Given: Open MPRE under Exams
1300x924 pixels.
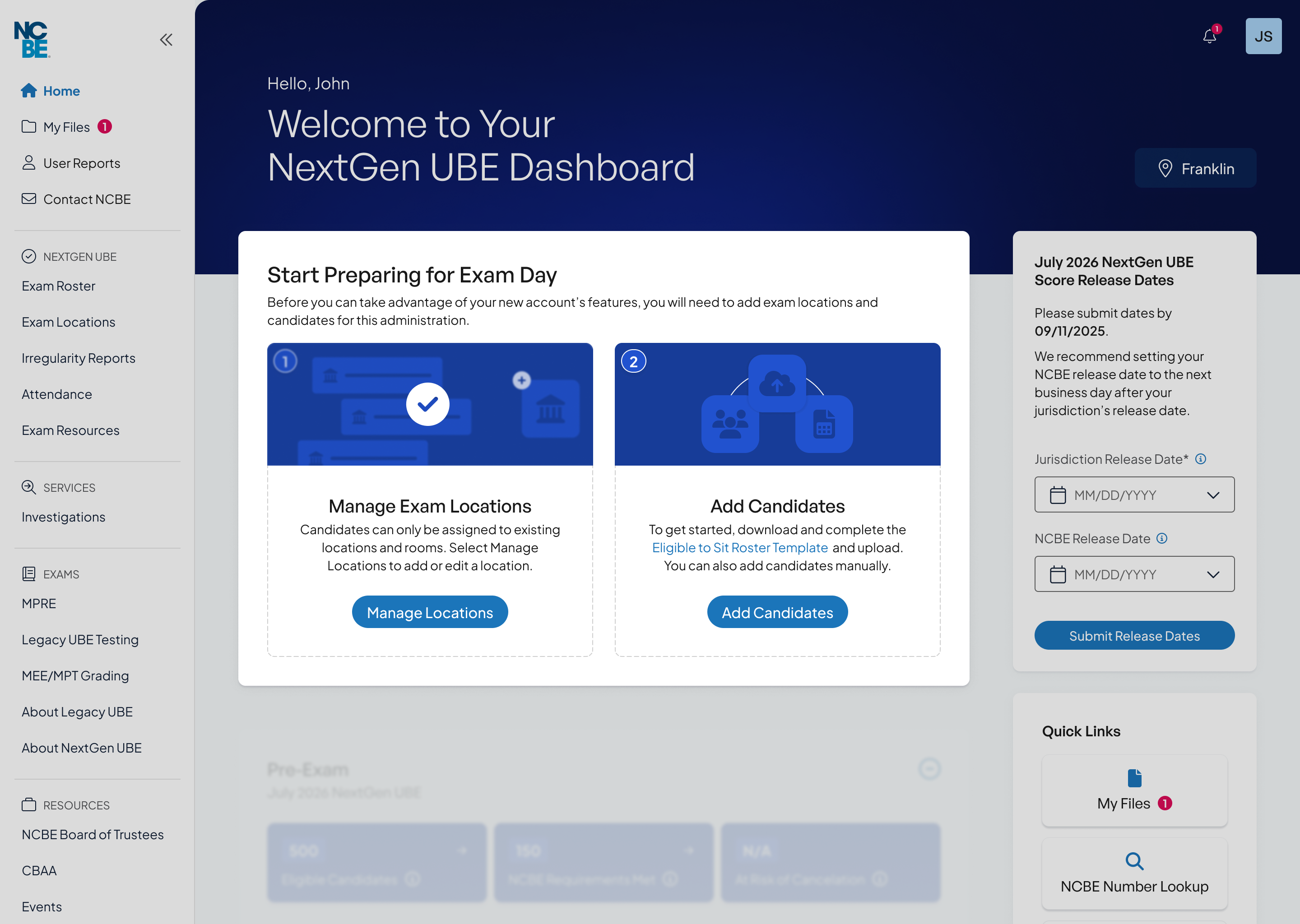Looking at the screenshot, I should click(x=39, y=604).
